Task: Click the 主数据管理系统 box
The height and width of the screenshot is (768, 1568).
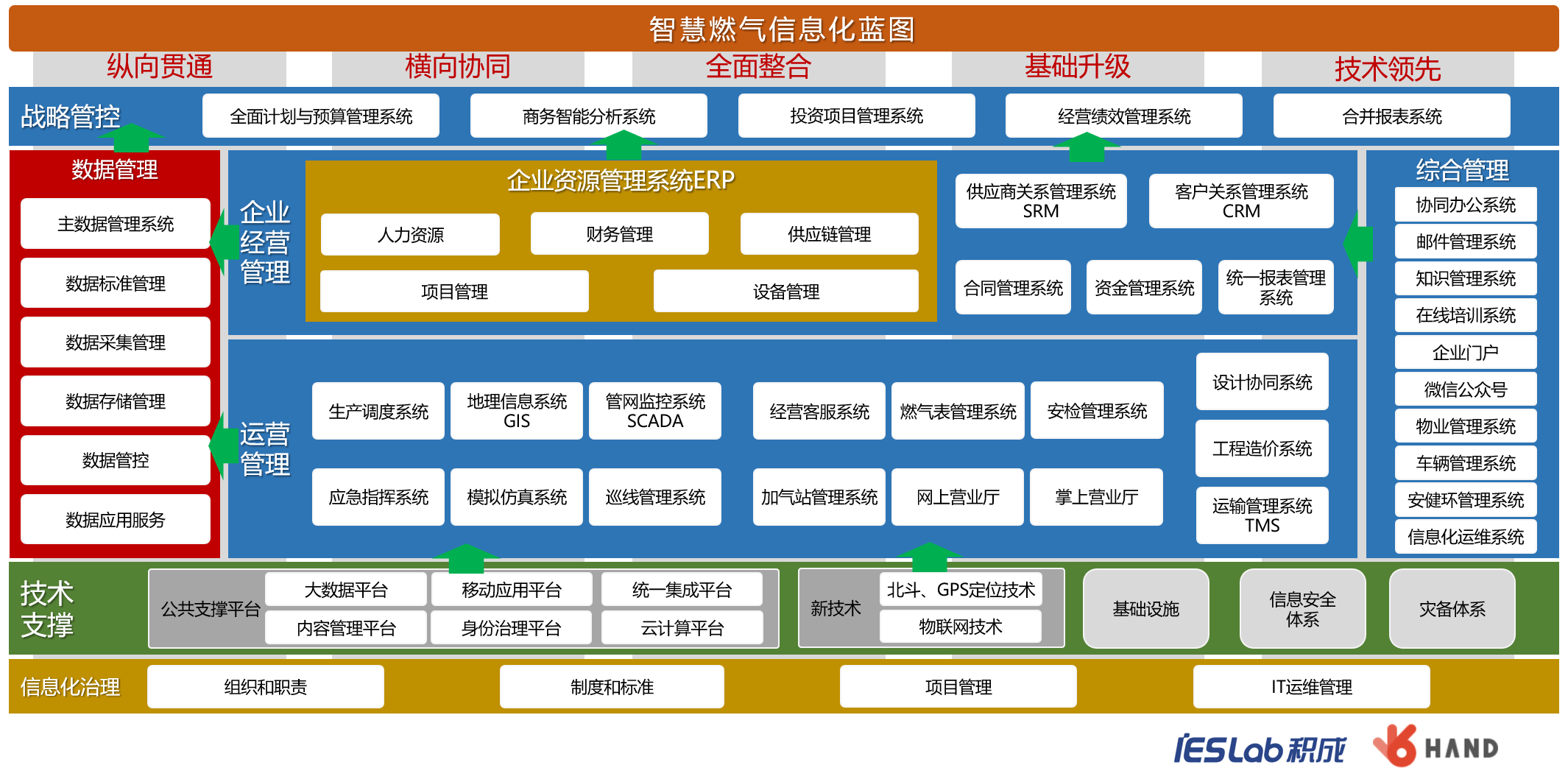Action: (116, 224)
